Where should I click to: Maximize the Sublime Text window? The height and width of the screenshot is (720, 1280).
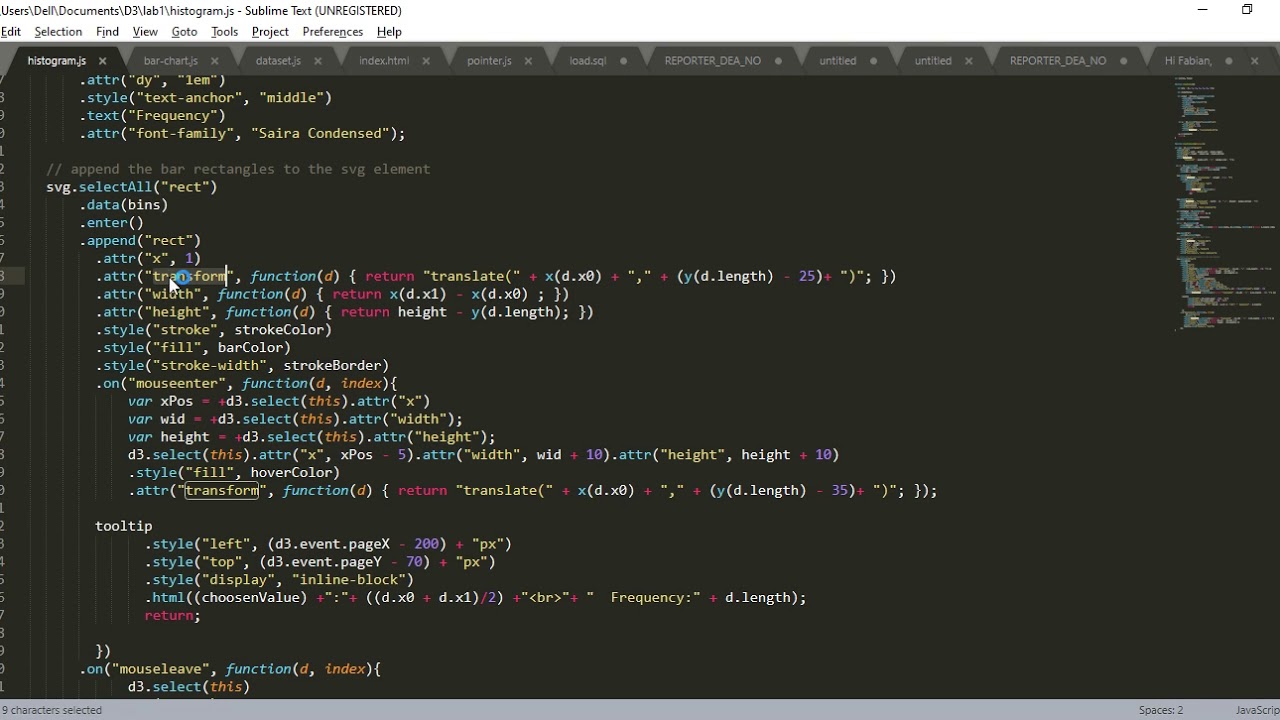(x=1247, y=10)
